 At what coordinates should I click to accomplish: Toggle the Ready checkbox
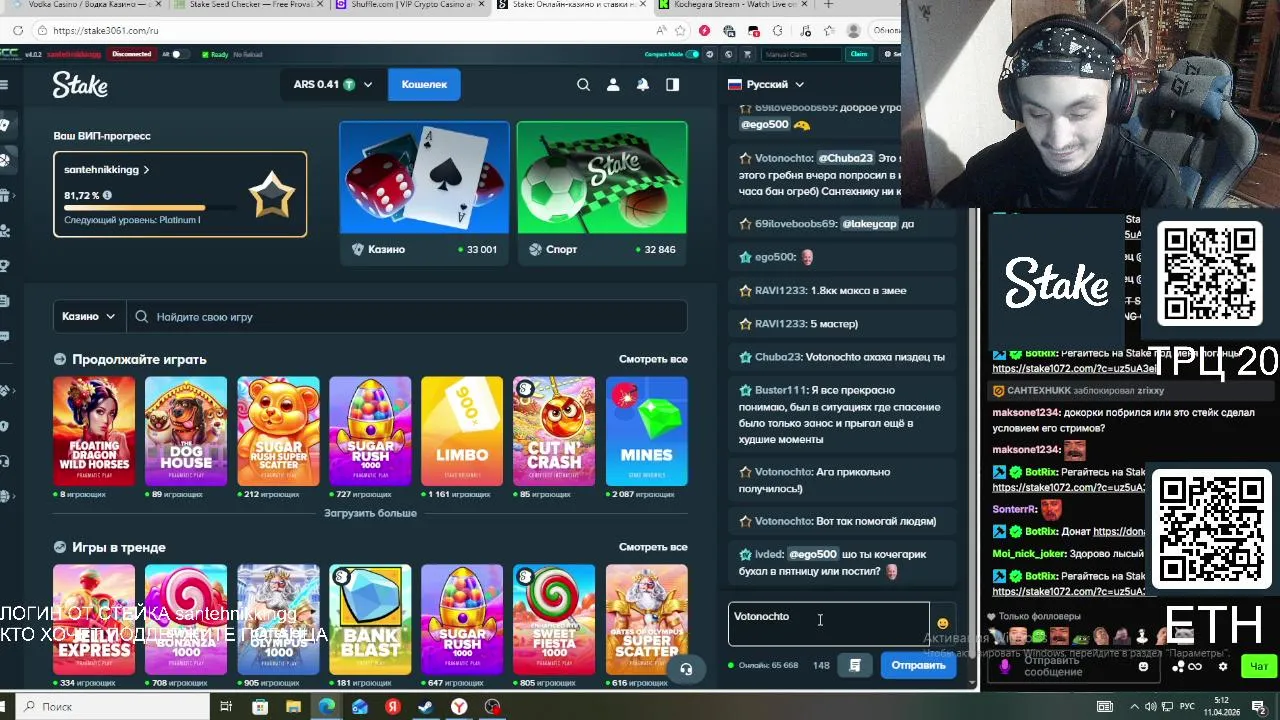205,54
